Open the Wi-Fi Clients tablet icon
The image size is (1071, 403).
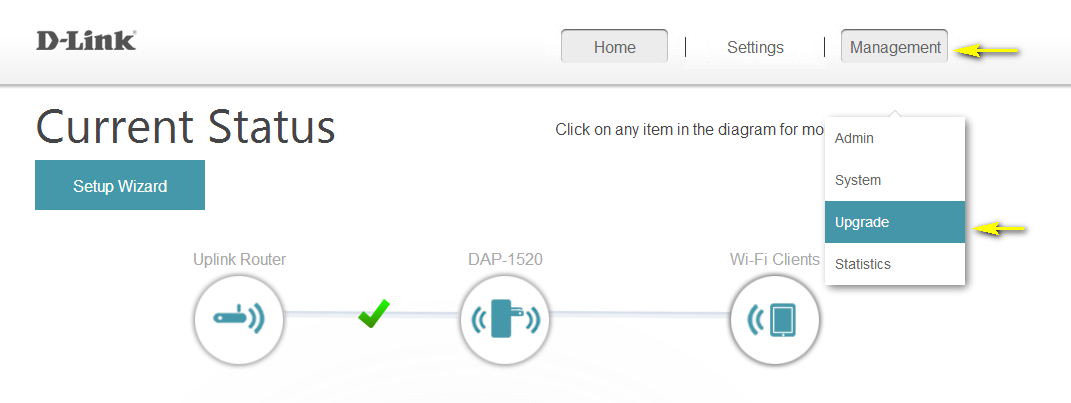pyautogui.click(x=775, y=320)
